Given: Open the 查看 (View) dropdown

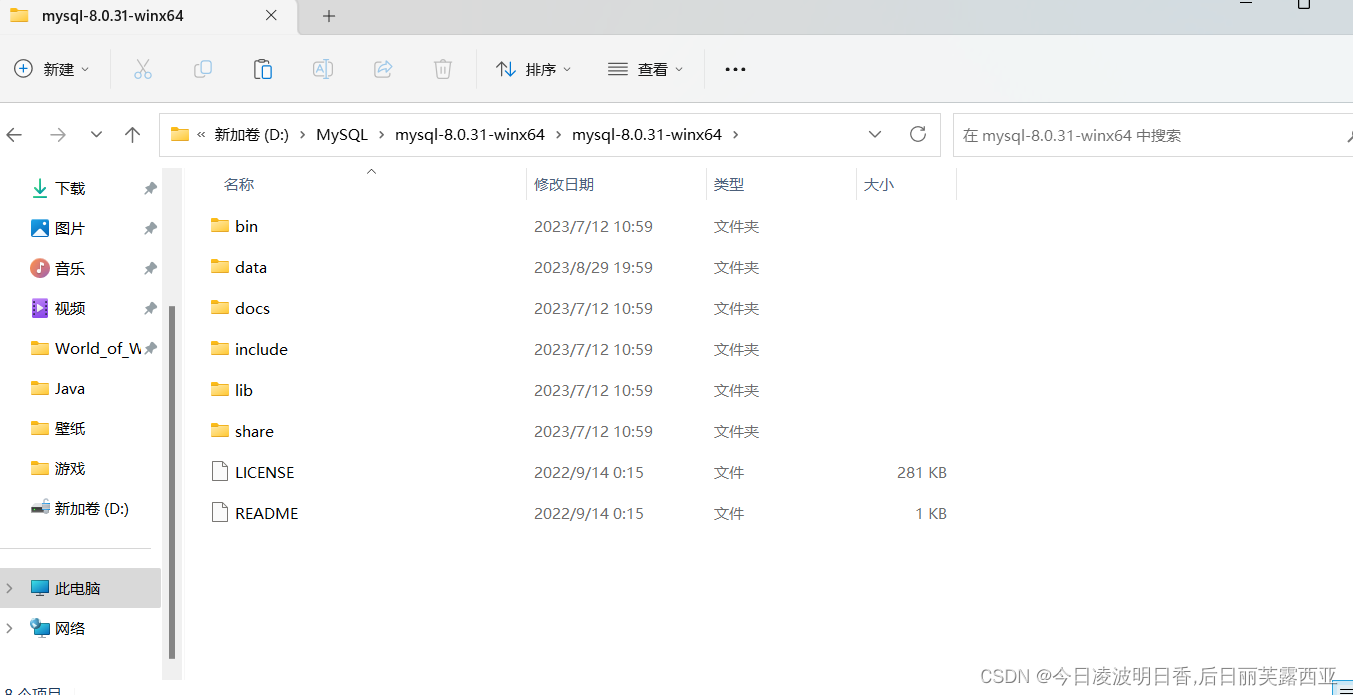Looking at the screenshot, I should click(646, 69).
